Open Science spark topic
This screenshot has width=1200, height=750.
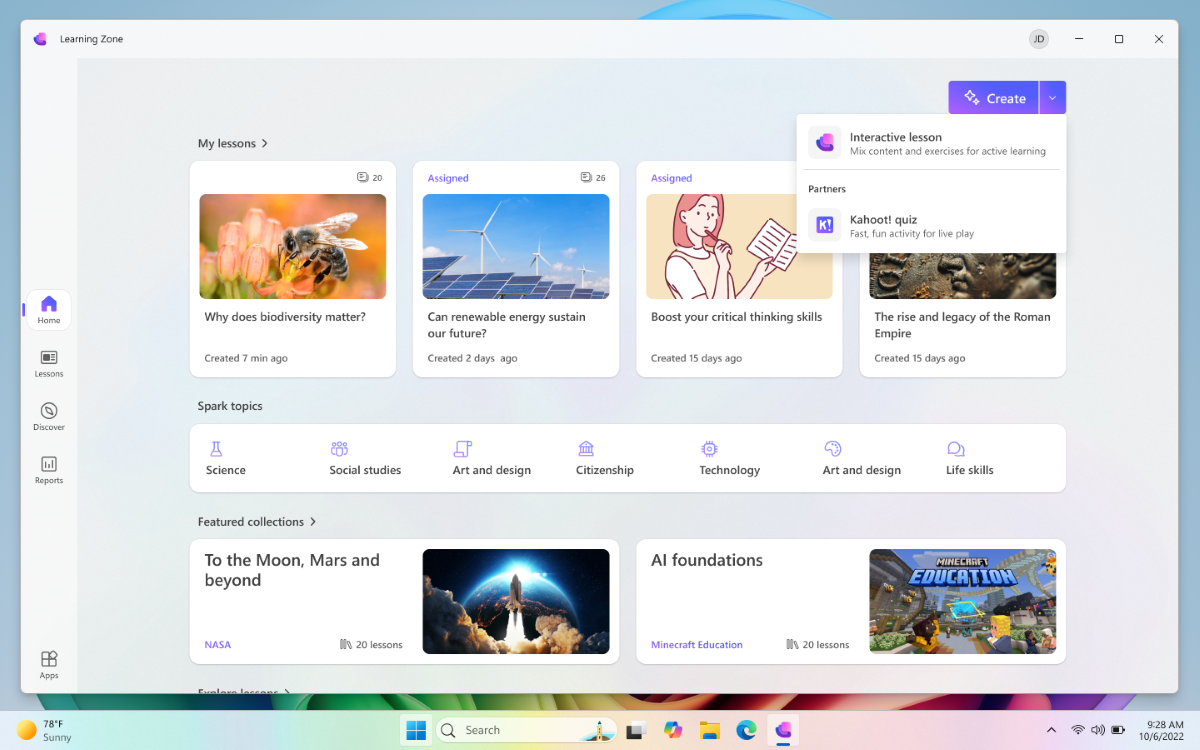pos(226,458)
